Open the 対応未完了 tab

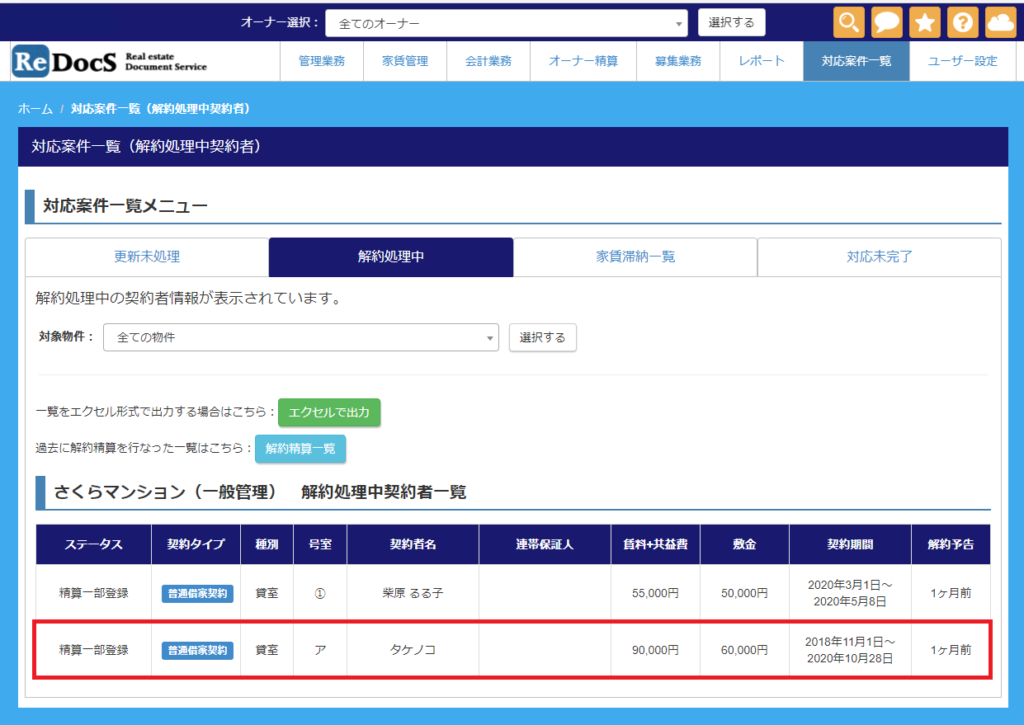879,257
